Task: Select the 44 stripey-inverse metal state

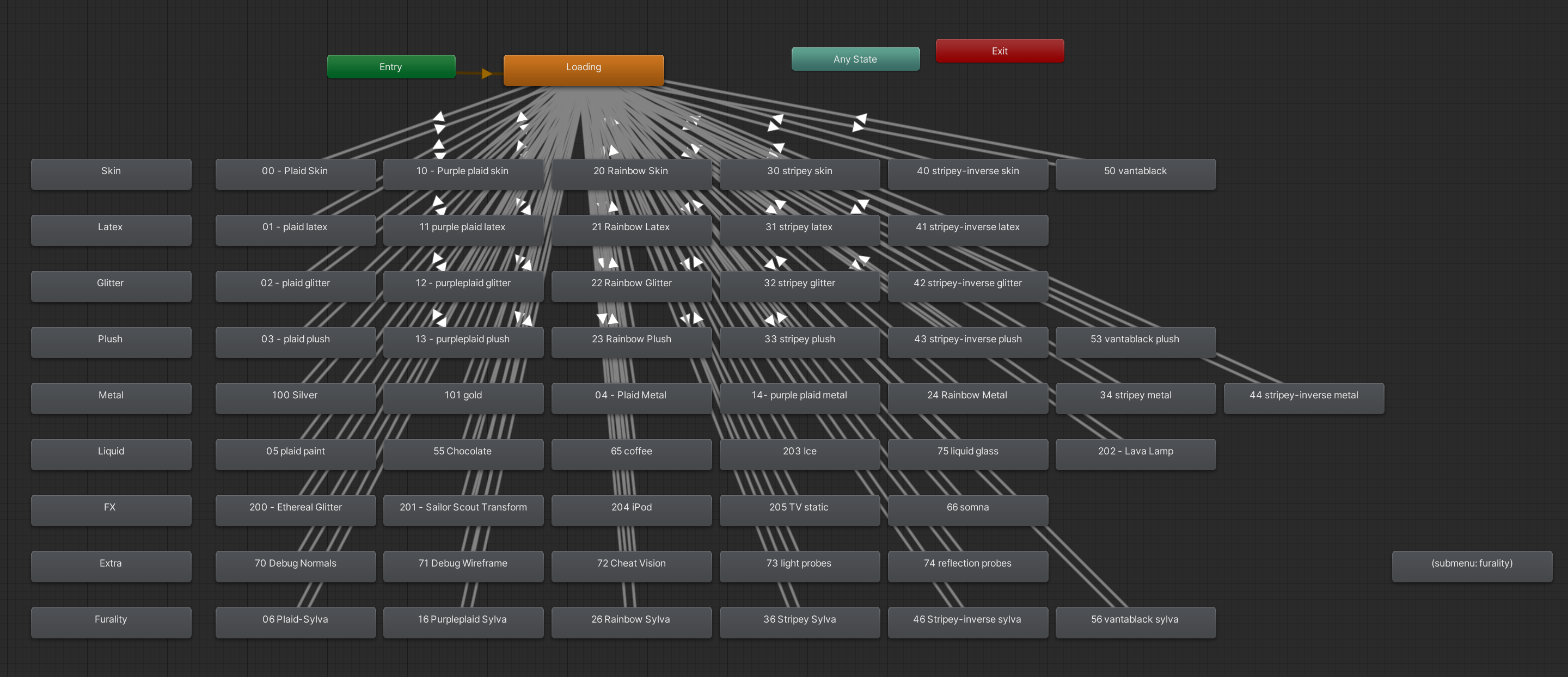Action: coord(1303,396)
